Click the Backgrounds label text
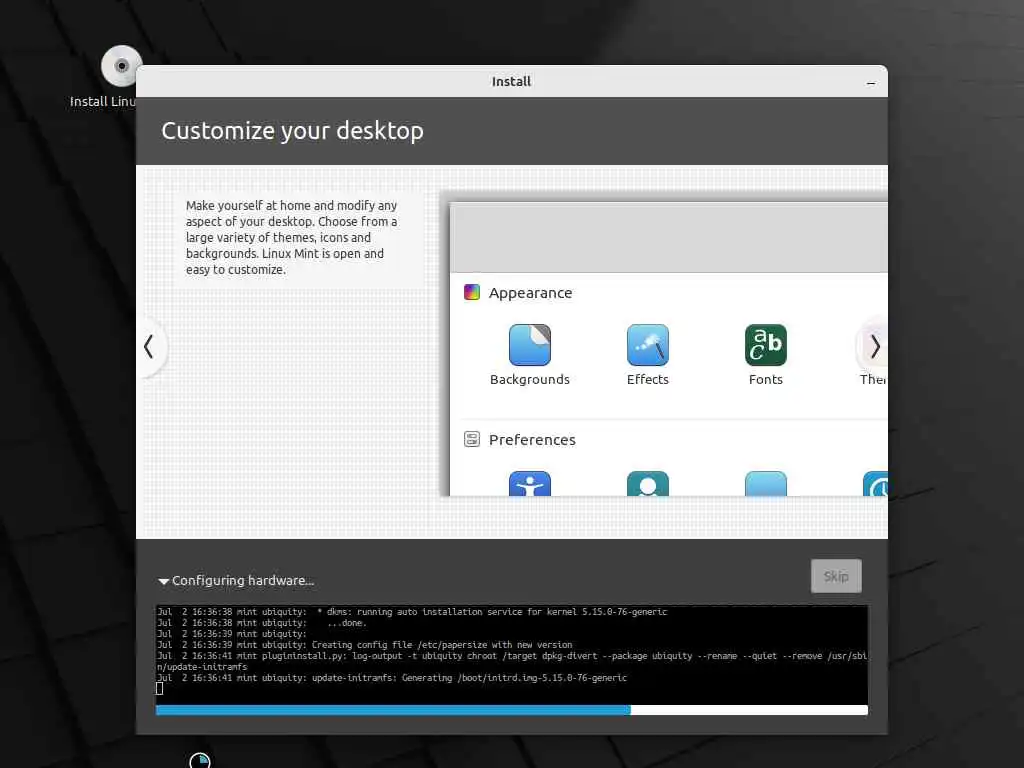Image resolution: width=1024 pixels, height=768 pixels. pyautogui.click(x=530, y=379)
